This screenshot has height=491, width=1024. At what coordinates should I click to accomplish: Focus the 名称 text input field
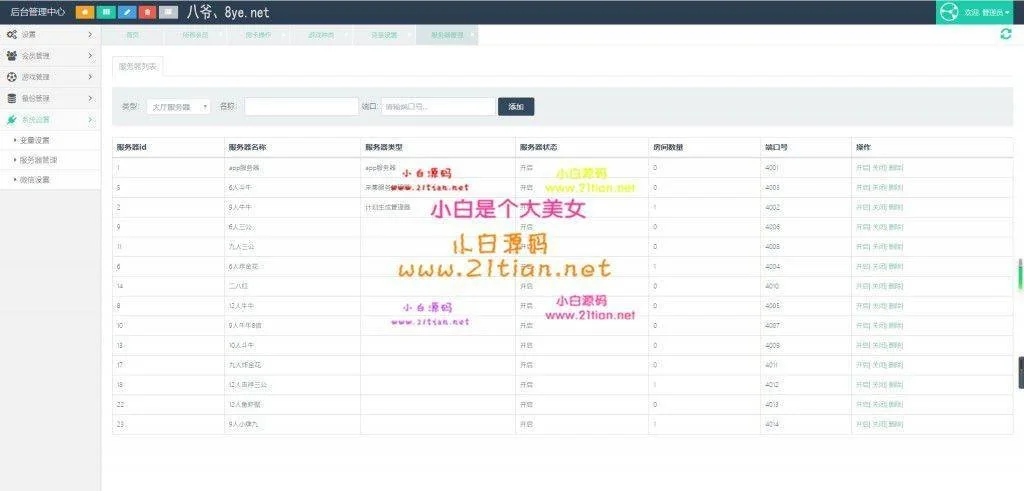click(301, 106)
